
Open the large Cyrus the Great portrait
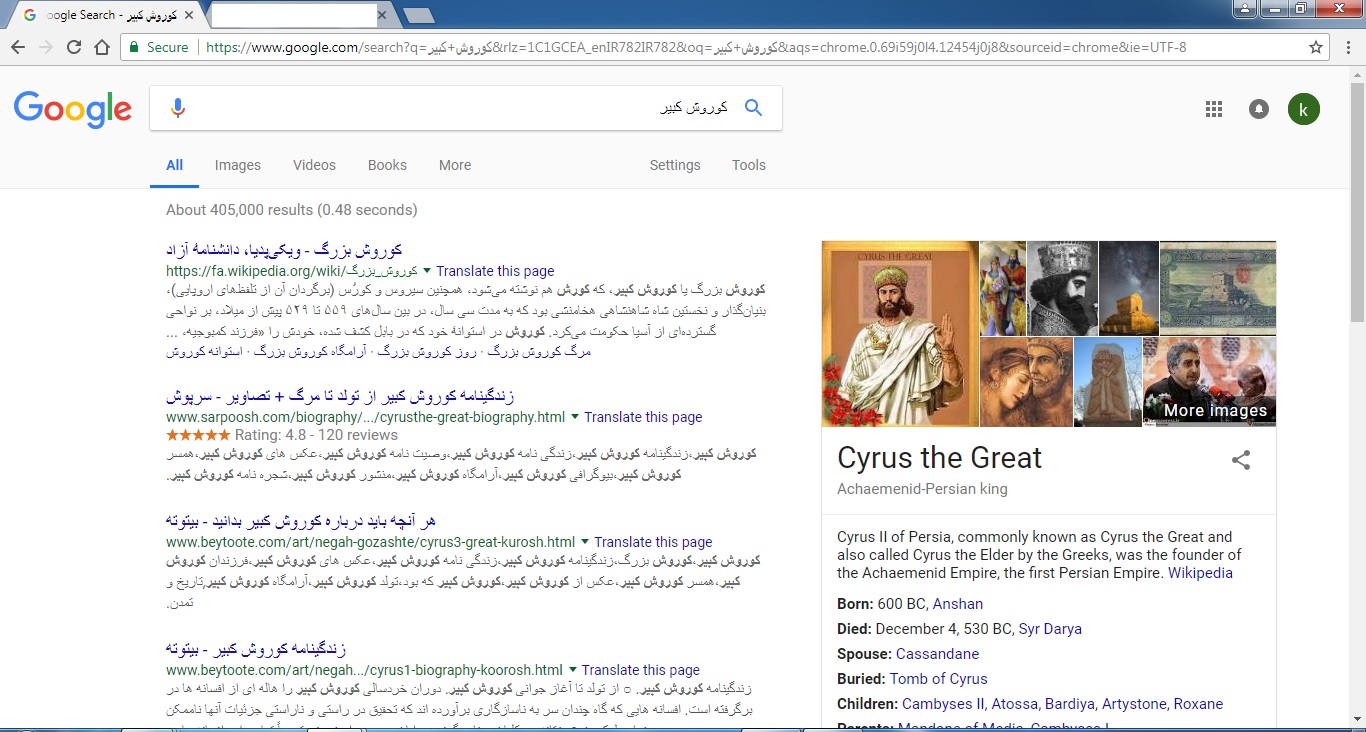pyautogui.click(x=900, y=334)
